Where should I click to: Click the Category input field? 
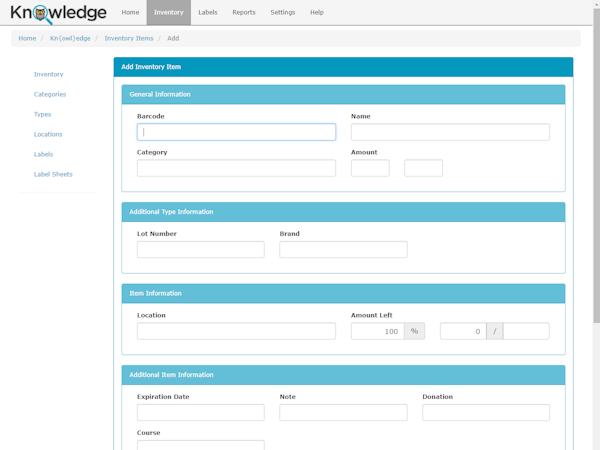pyautogui.click(x=236, y=168)
